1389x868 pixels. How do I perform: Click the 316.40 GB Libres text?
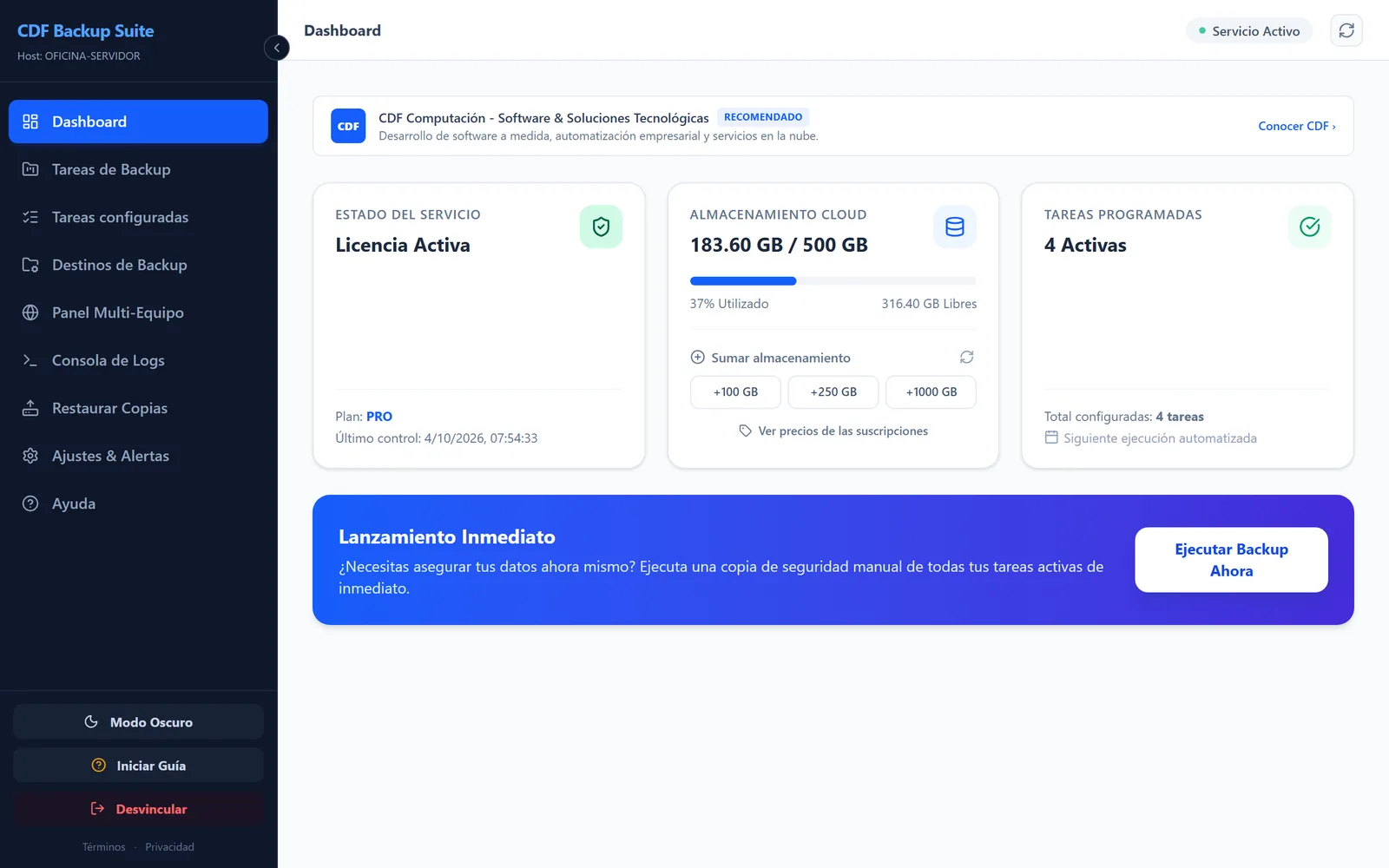[x=929, y=304]
